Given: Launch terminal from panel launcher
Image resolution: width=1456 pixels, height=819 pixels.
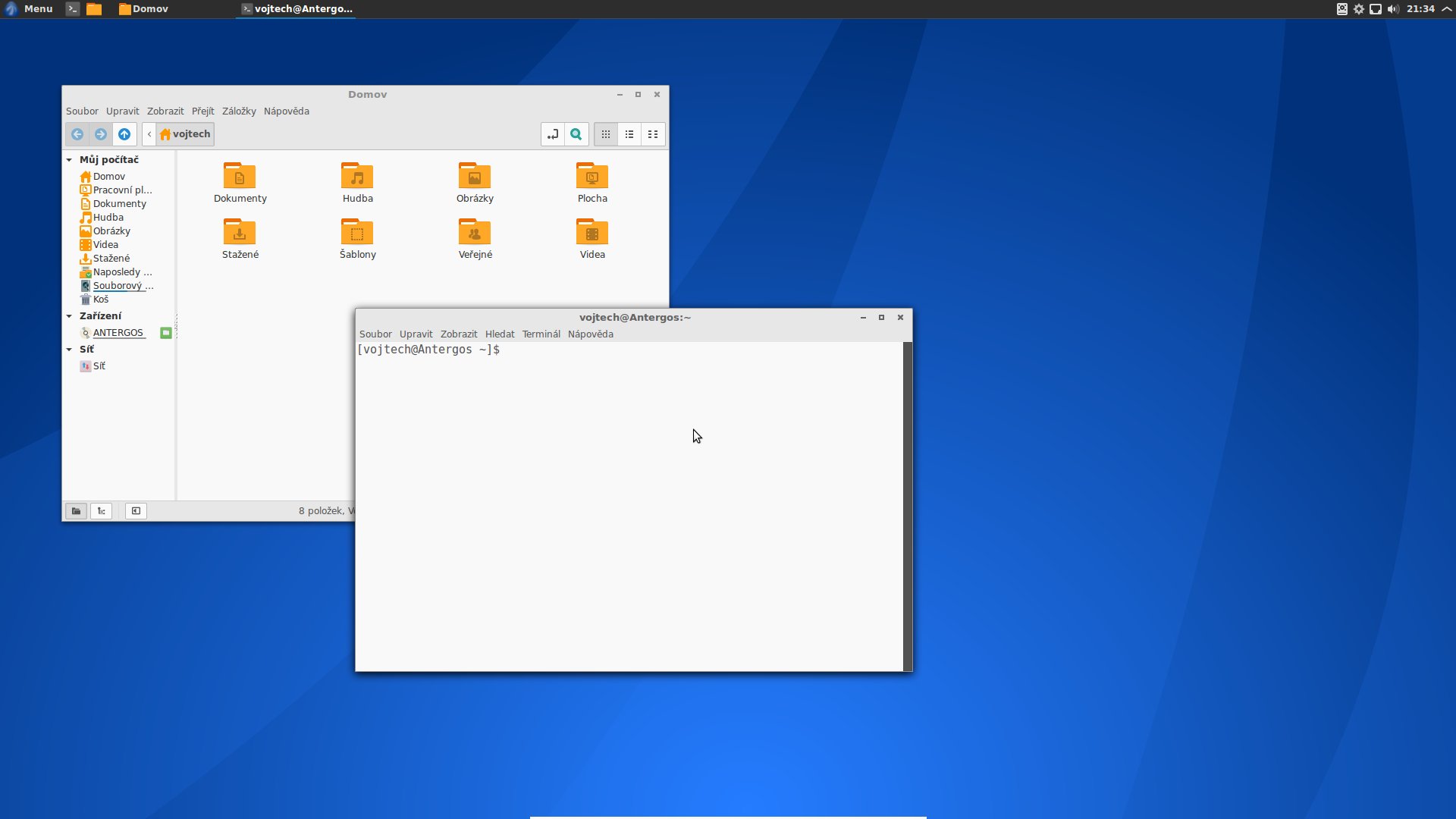Looking at the screenshot, I should click(x=72, y=9).
